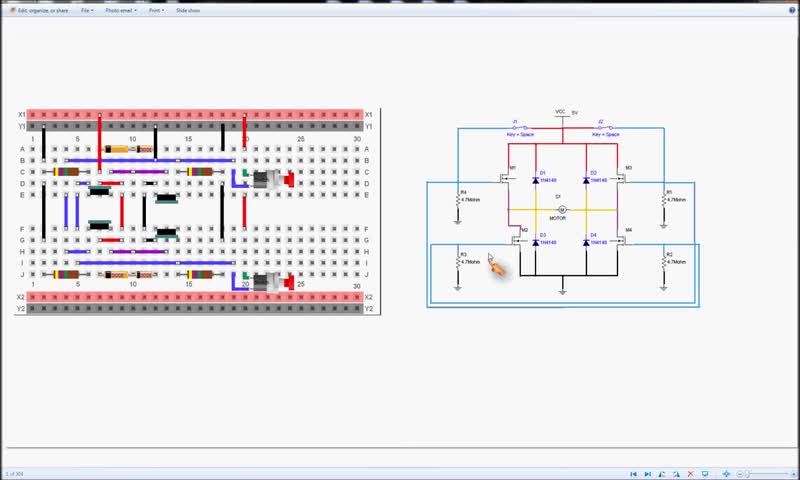Open the help icon at top right
800x480 pixels.
(792, 10)
